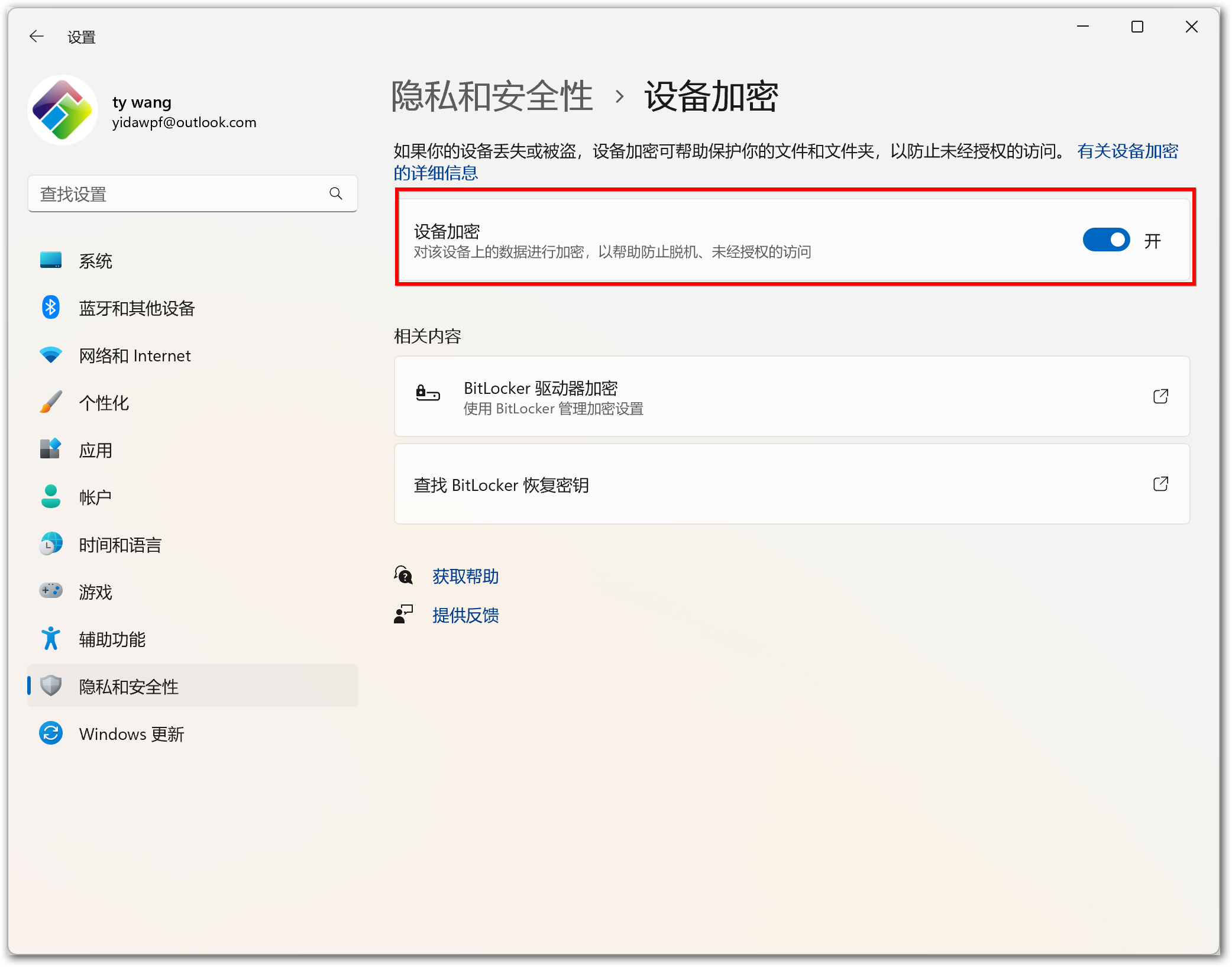Open 辅助功能 accessibility figure icon
Image resolution: width=1232 pixels, height=967 pixels.
click(x=51, y=639)
